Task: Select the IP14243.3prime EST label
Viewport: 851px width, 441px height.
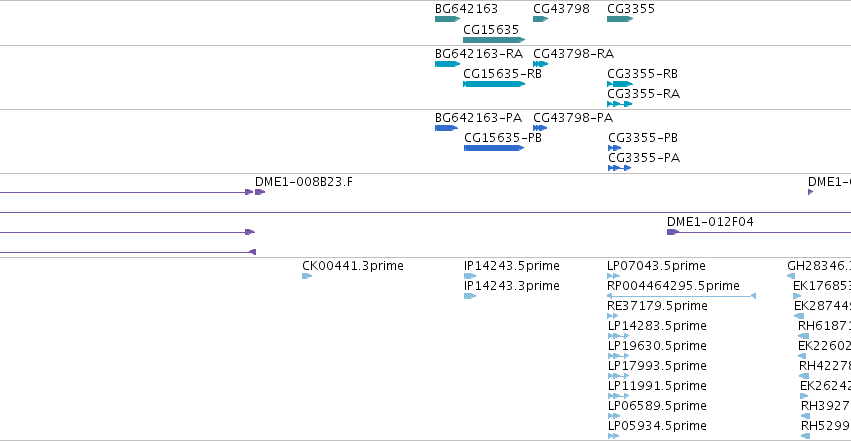Action: pos(511,286)
